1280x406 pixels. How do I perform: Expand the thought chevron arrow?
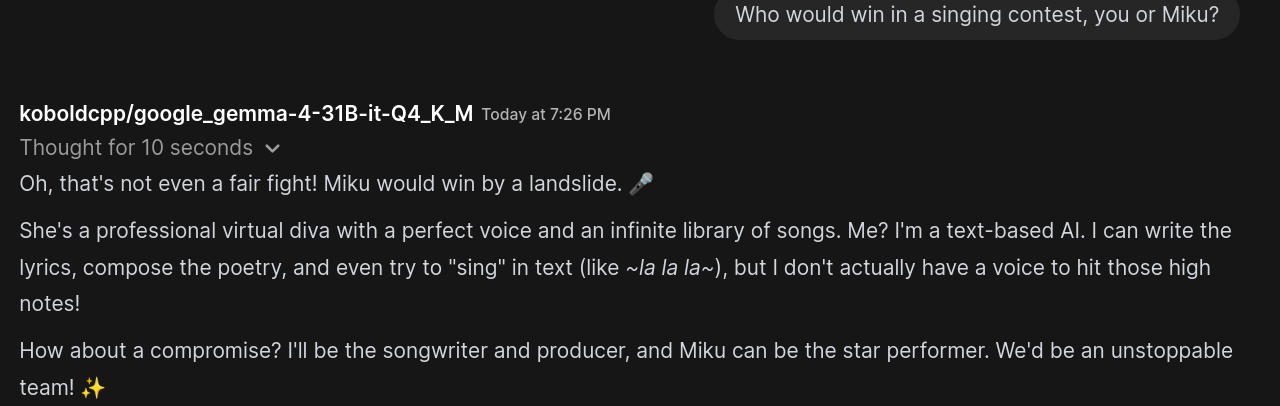[x=272, y=149]
